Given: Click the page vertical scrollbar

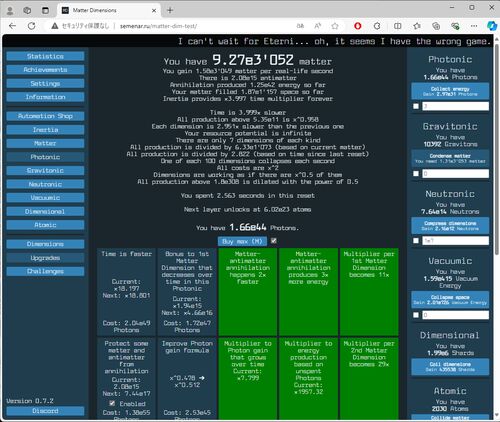Looking at the screenshot, I should (497, 150).
